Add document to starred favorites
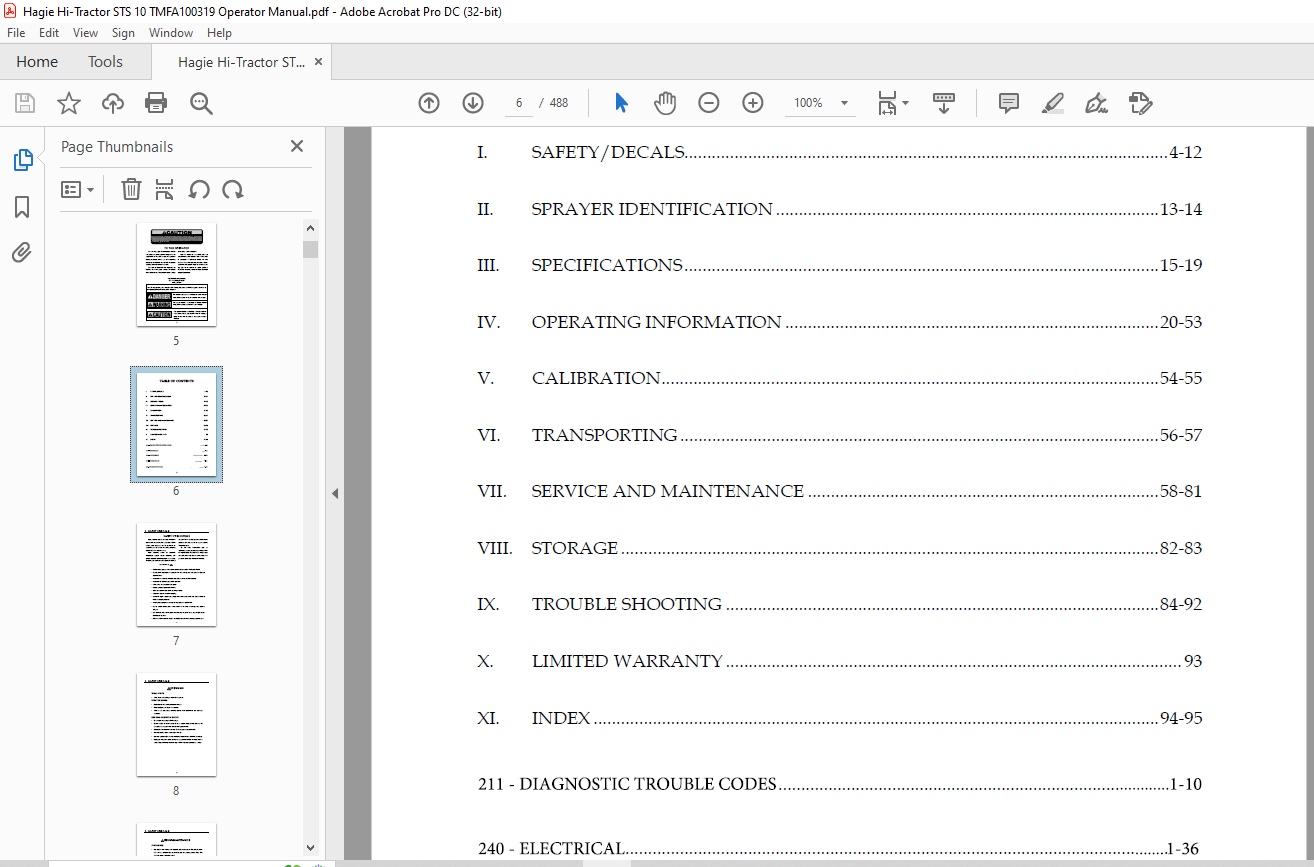 click(68, 103)
